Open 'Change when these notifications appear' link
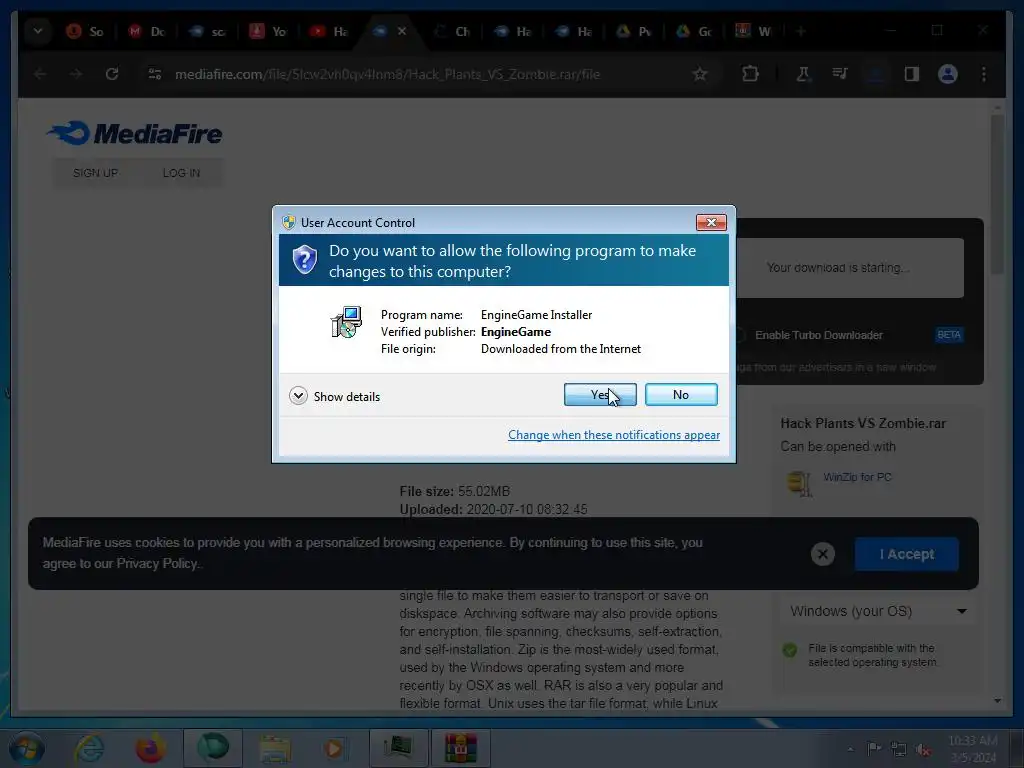This screenshot has width=1024, height=768. coord(614,435)
